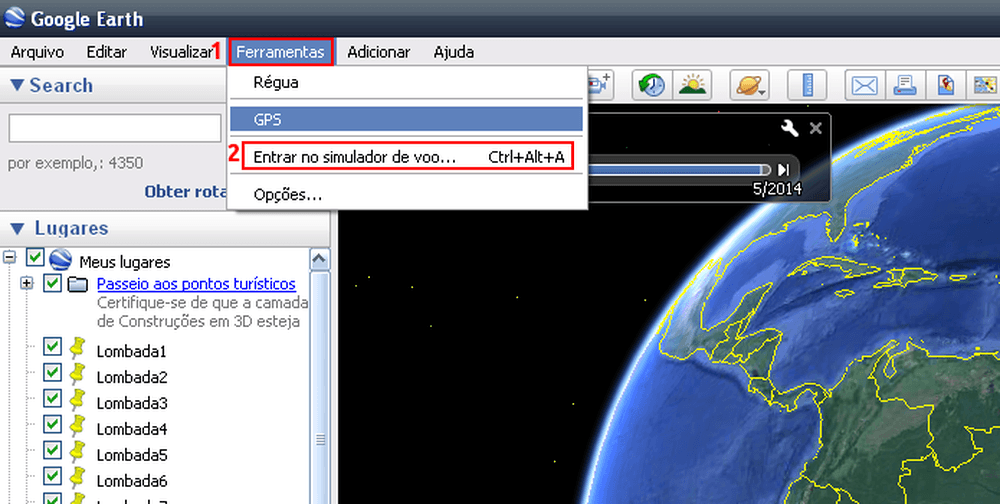Uncheck the Lombada1 checkbox
The width and height of the screenshot is (1000, 504).
(52, 347)
